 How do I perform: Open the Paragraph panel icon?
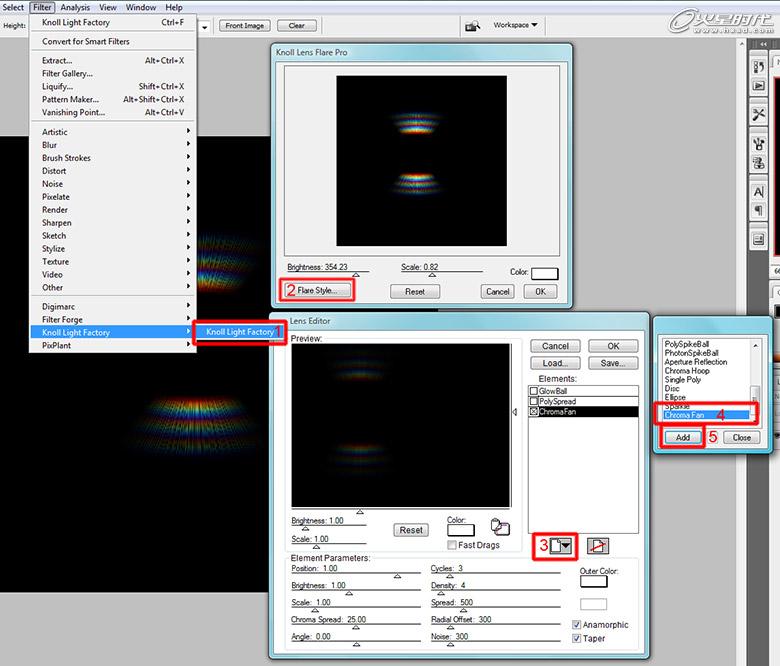[x=759, y=210]
